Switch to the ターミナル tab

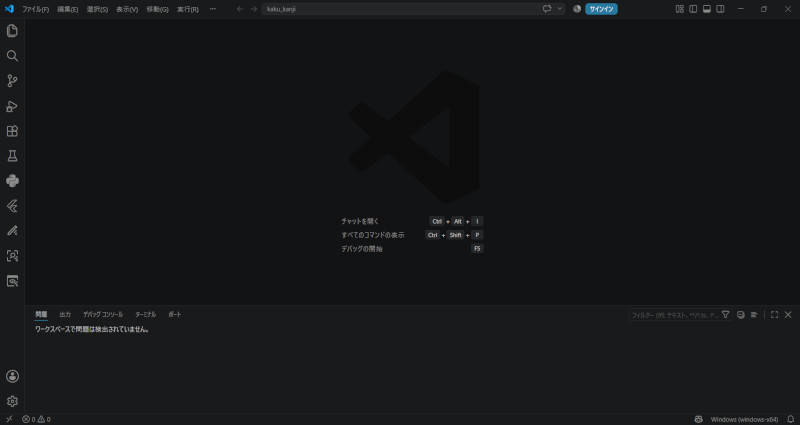coord(145,314)
